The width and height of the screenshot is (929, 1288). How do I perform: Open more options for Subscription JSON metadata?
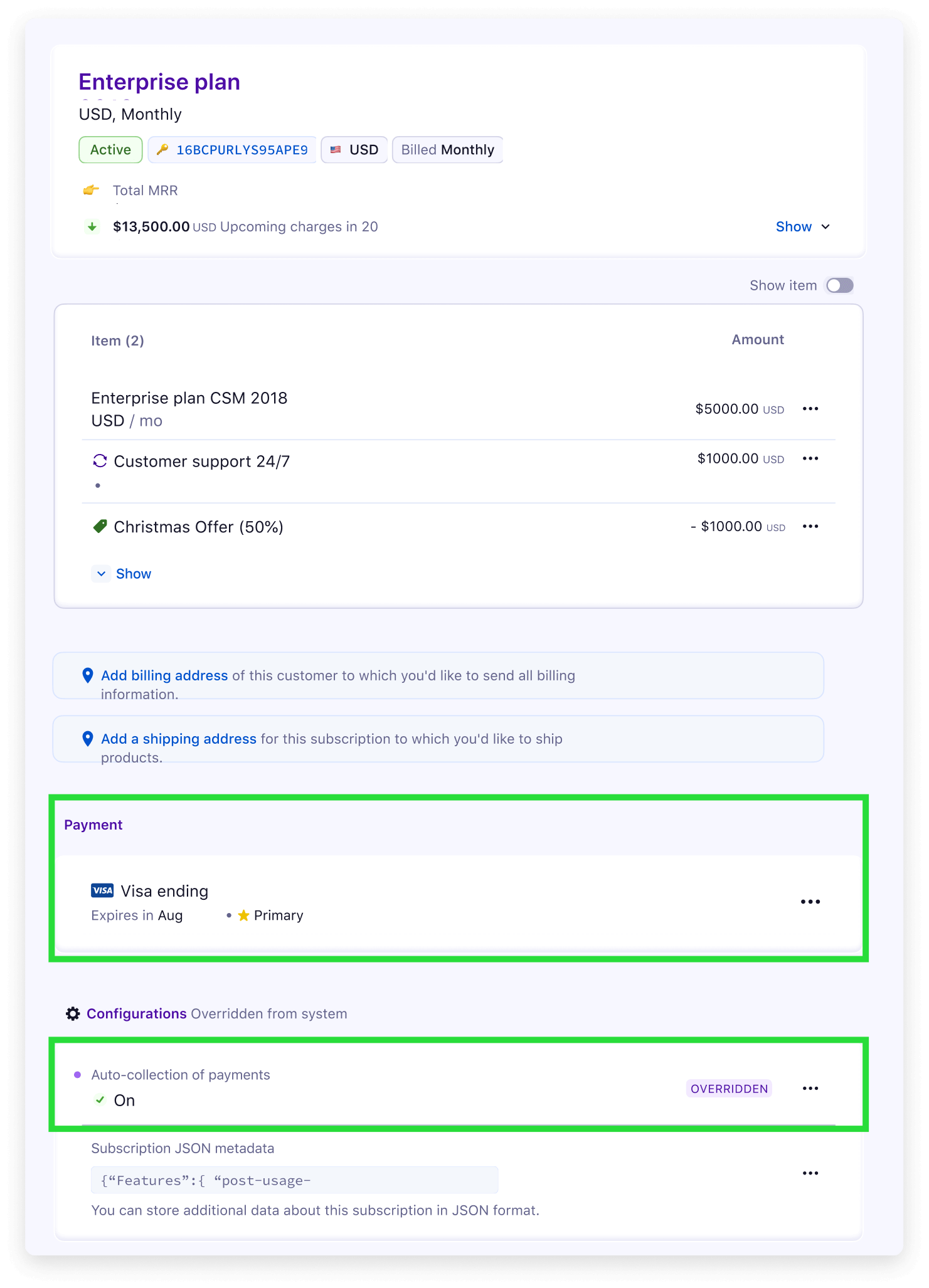810,1173
